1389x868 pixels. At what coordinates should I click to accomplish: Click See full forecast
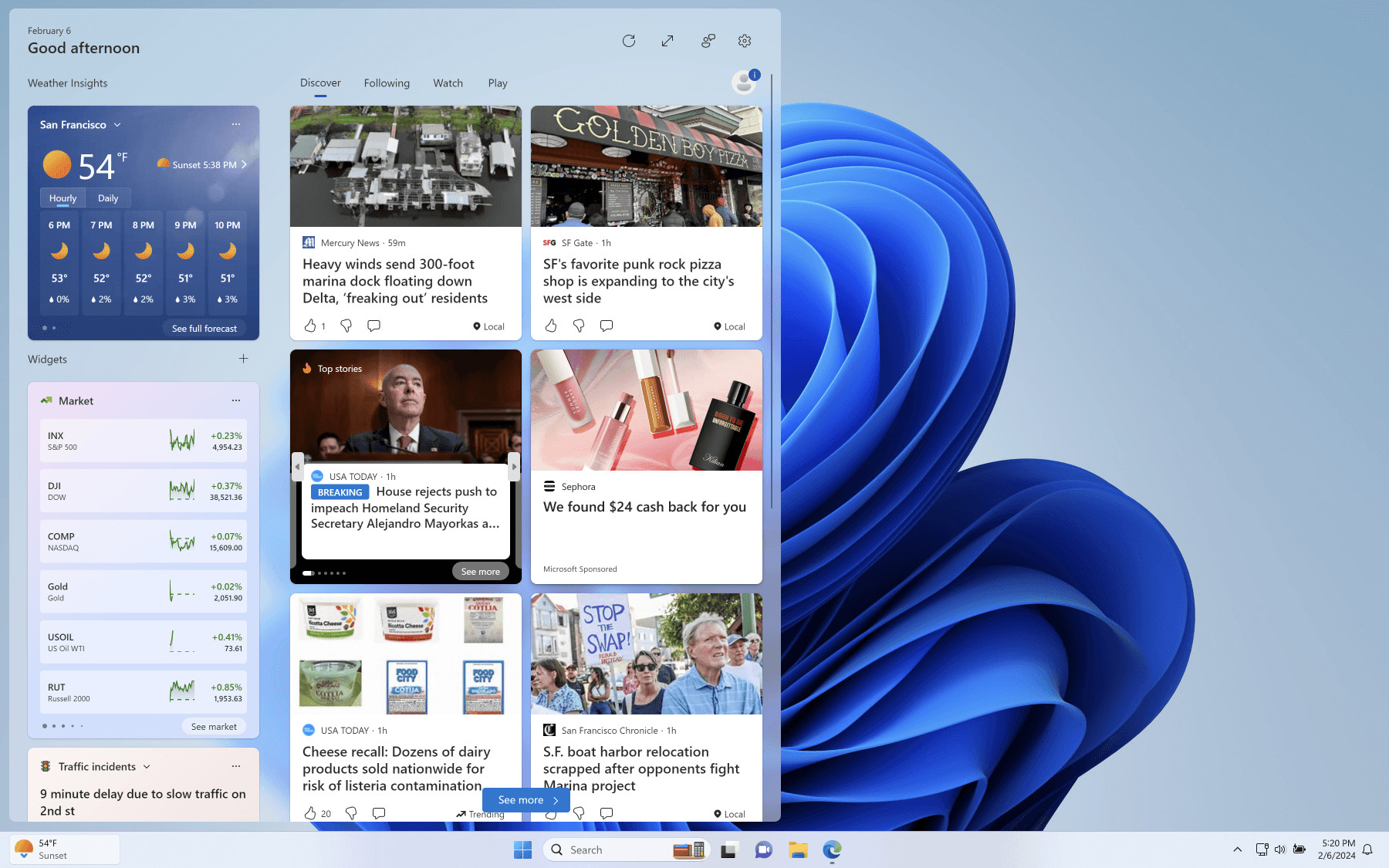(204, 328)
